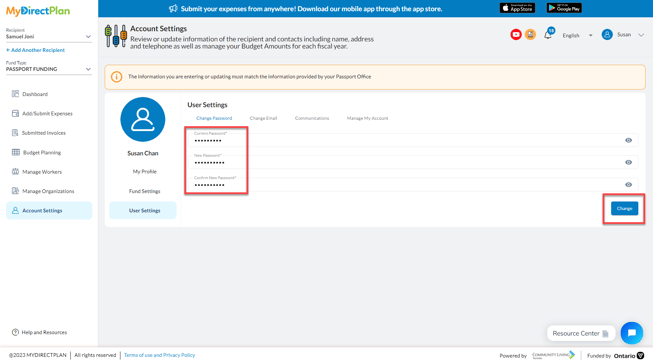Click the Account Settings person icon
This screenshot has width=653, height=364.
coord(15,210)
